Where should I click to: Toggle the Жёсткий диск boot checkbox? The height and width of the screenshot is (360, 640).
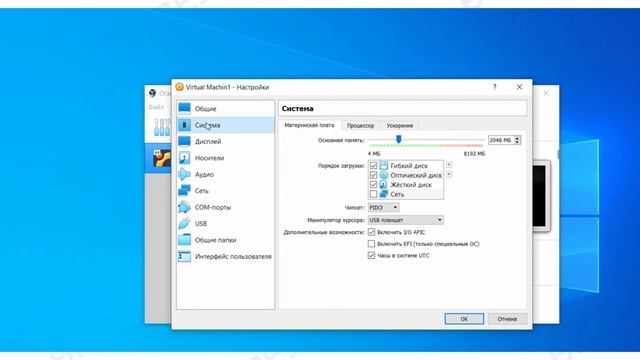coord(373,184)
